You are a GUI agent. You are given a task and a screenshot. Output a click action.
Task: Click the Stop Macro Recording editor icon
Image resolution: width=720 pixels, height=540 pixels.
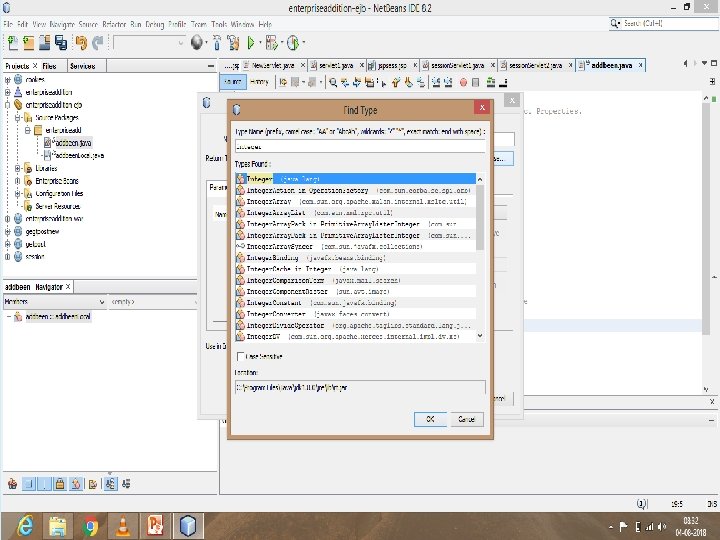(x=476, y=82)
